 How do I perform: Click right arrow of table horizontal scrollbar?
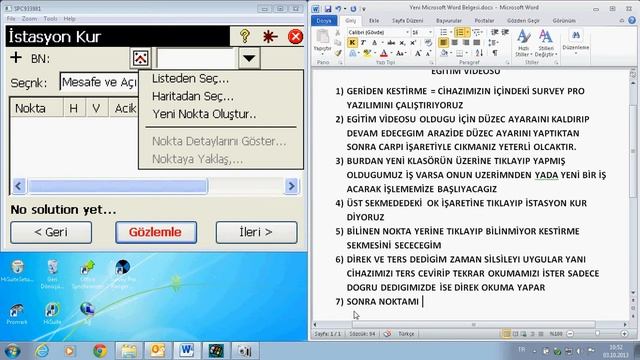click(x=291, y=186)
